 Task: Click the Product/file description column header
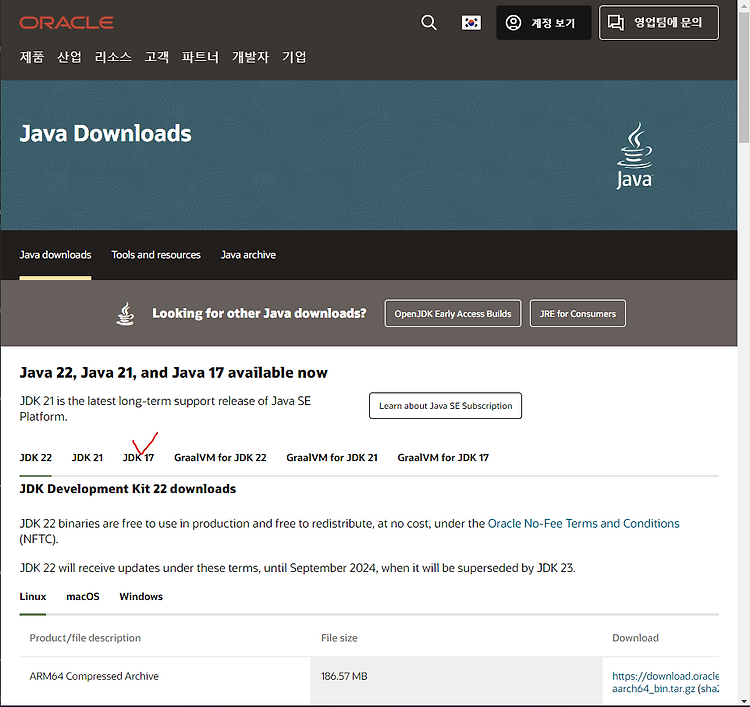click(x=85, y=638)
